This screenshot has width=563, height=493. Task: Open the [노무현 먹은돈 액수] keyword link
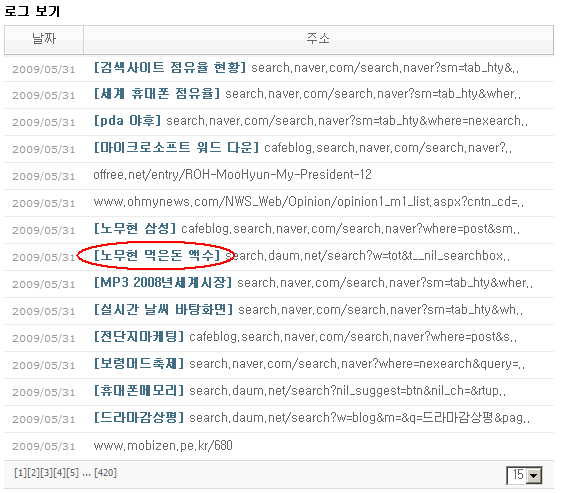click(157, 256)
